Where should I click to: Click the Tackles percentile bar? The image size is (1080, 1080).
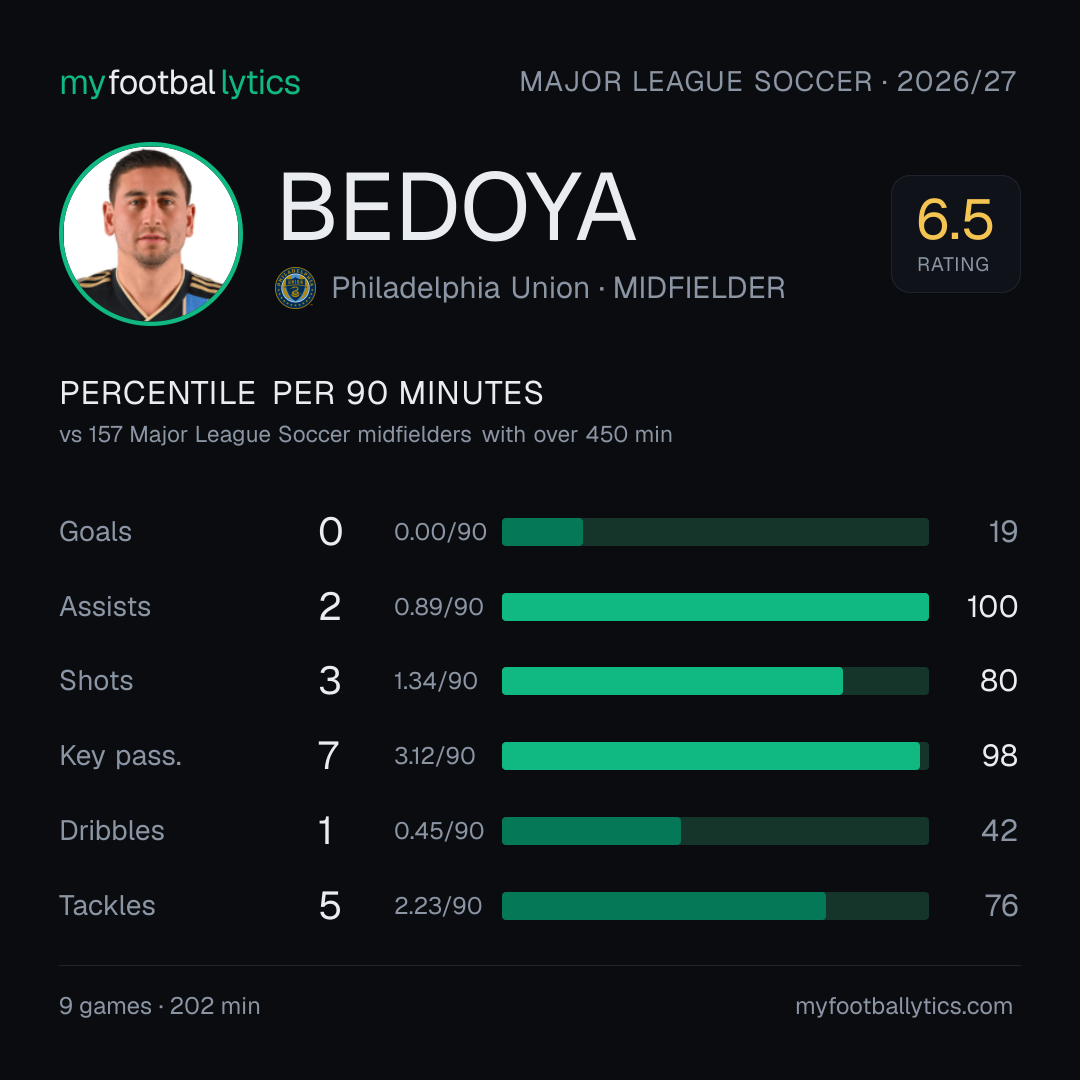tap(715, 906)
